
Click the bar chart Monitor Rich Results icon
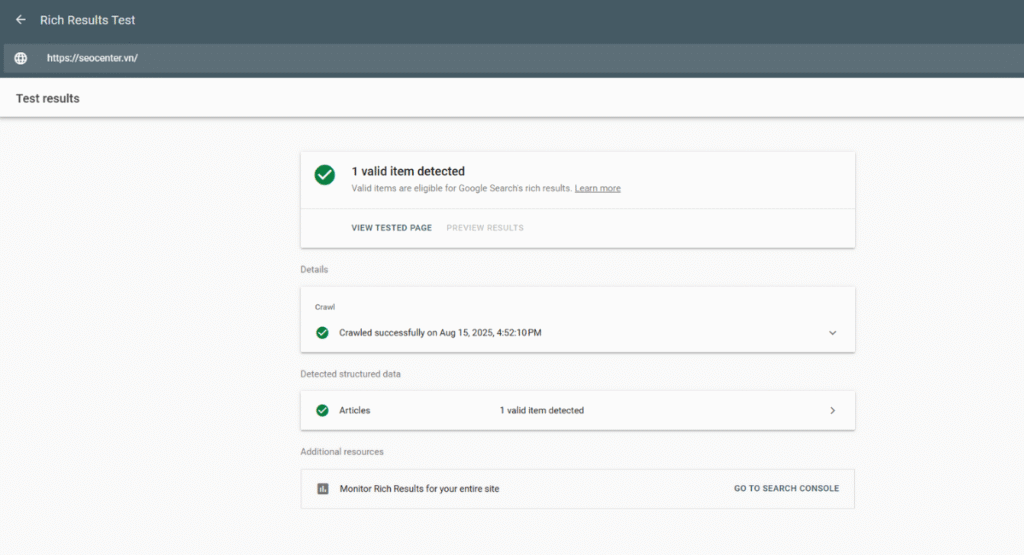322,489
